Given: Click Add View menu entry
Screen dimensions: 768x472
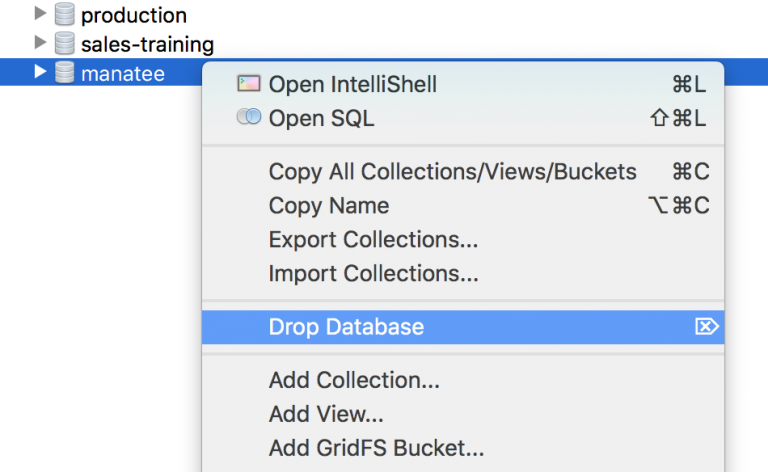Looking at the screenshot, I should (x=326, y=414).
